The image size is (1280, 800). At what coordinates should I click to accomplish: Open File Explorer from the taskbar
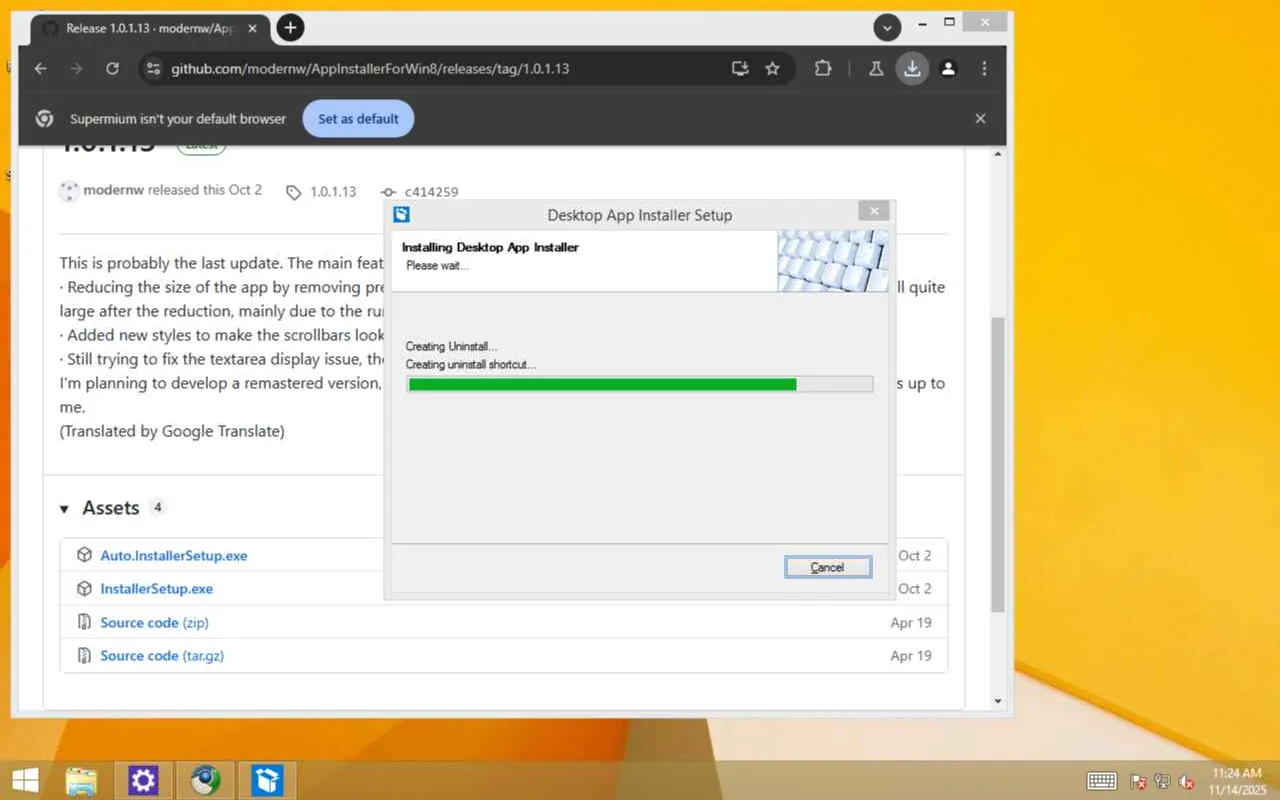click(x=81, y=780)
